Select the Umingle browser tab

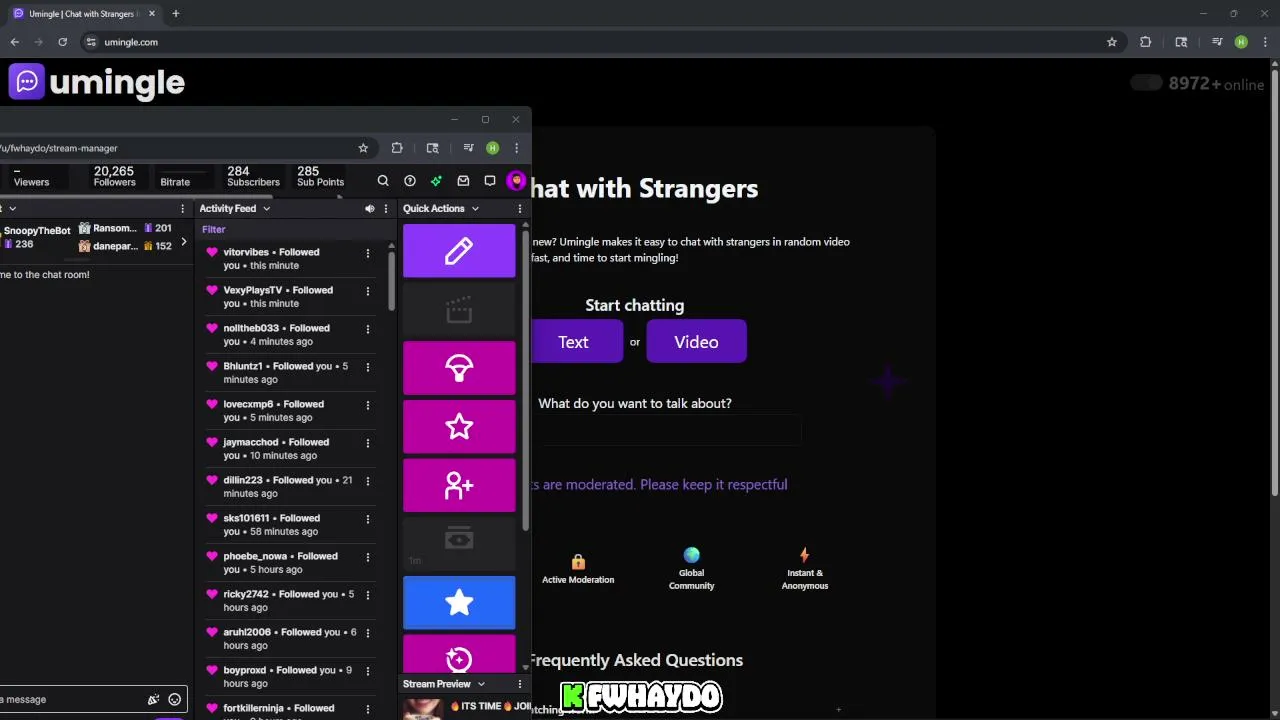83,14
